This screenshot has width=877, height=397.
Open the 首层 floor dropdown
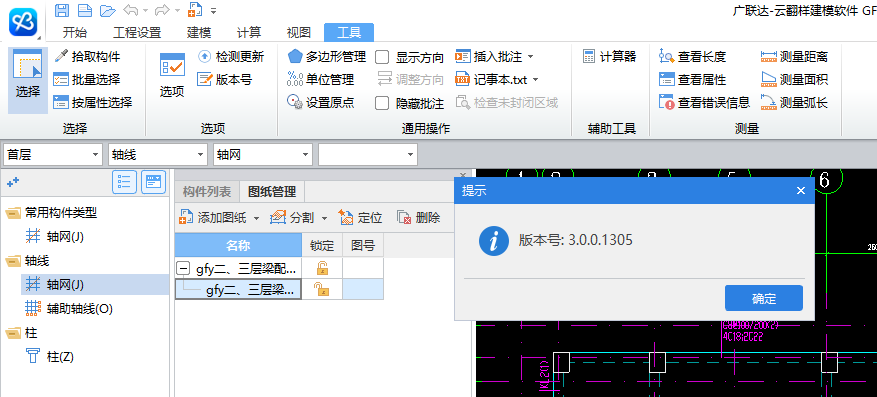(x=53, y=154)
